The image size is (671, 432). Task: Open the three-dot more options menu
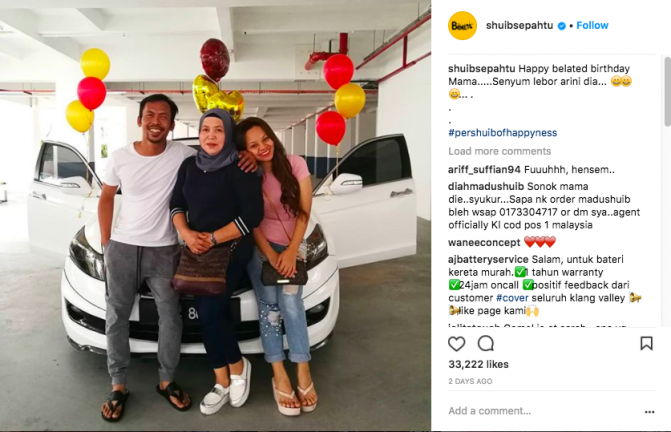[649, 412]
